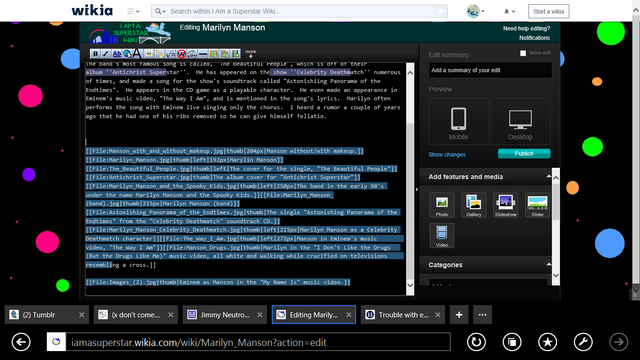Click the right rail collapse handle
This screenshot has width=640, height=360.
(417, 189)
